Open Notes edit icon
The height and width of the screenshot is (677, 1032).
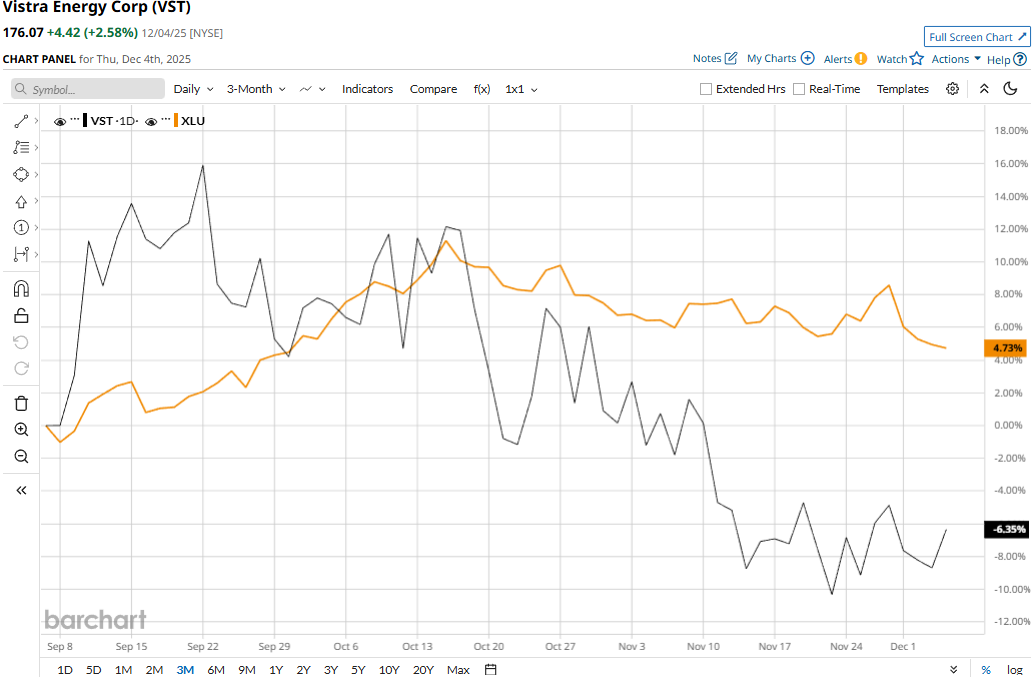point(731,58)
